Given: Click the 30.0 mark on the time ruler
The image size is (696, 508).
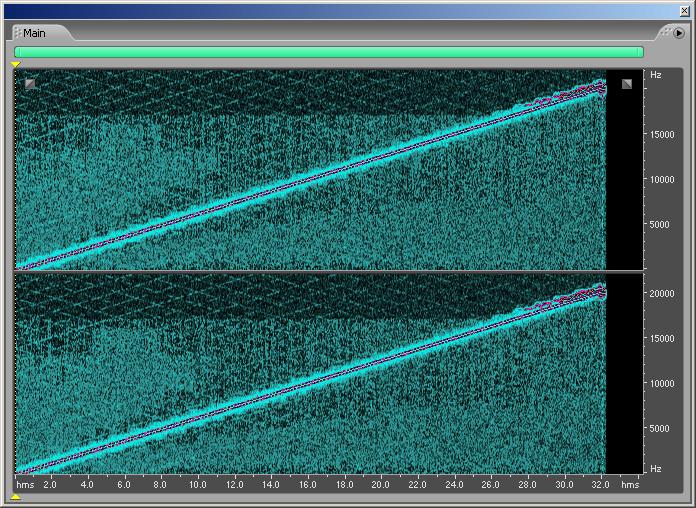Looking at the screenshot, I should coord(565,484).
